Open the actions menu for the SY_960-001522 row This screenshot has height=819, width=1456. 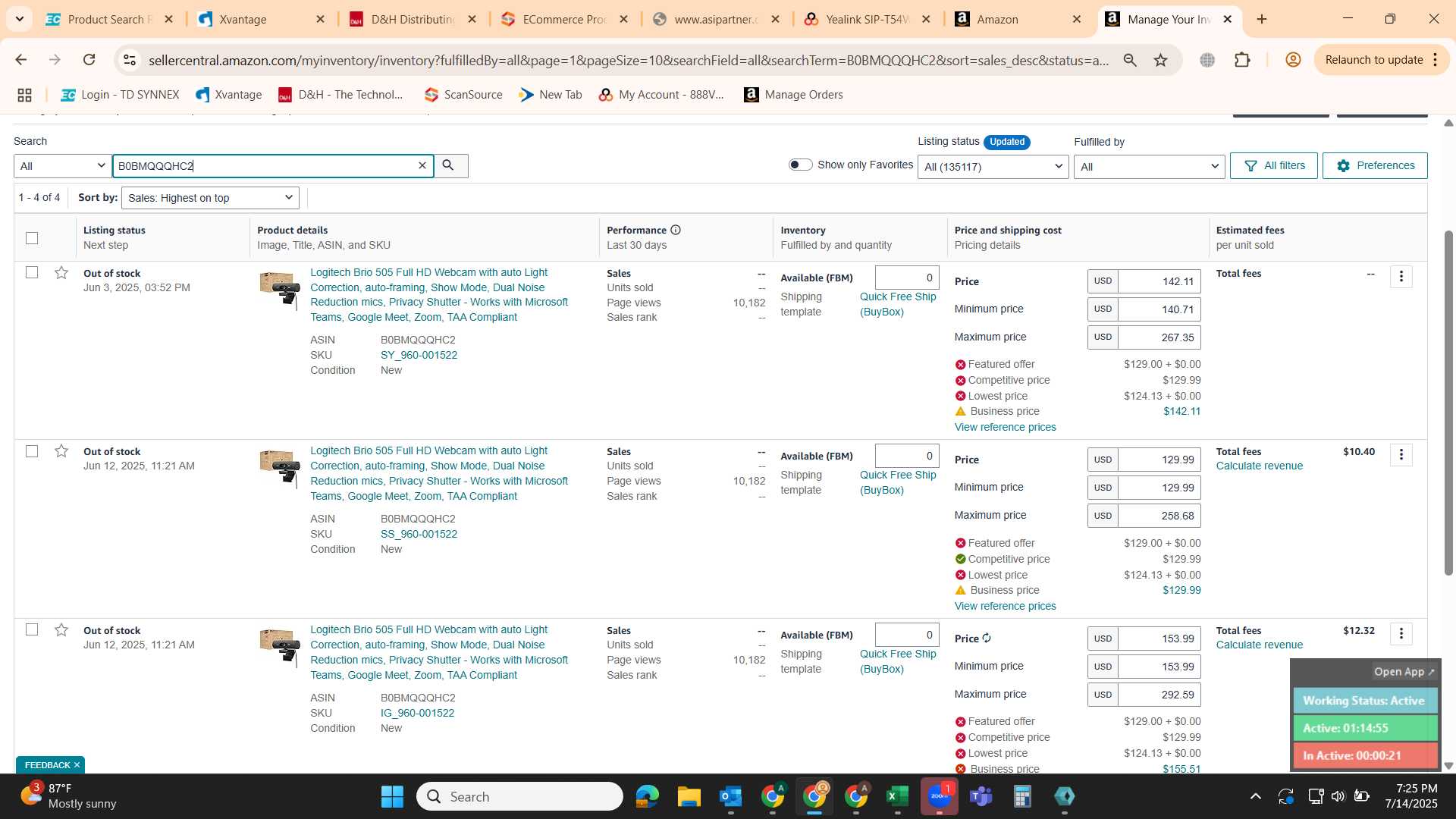[x=1401, y=277]
